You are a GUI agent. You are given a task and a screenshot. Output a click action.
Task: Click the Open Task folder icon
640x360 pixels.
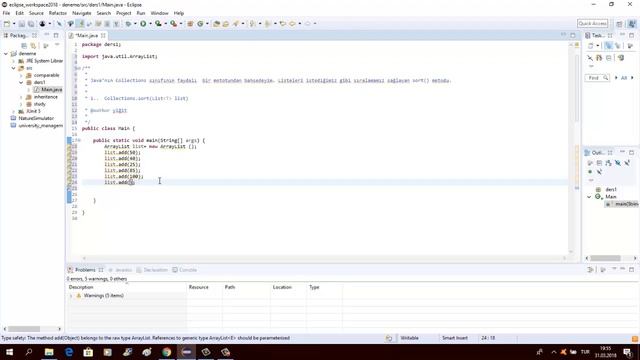[226, 24]
